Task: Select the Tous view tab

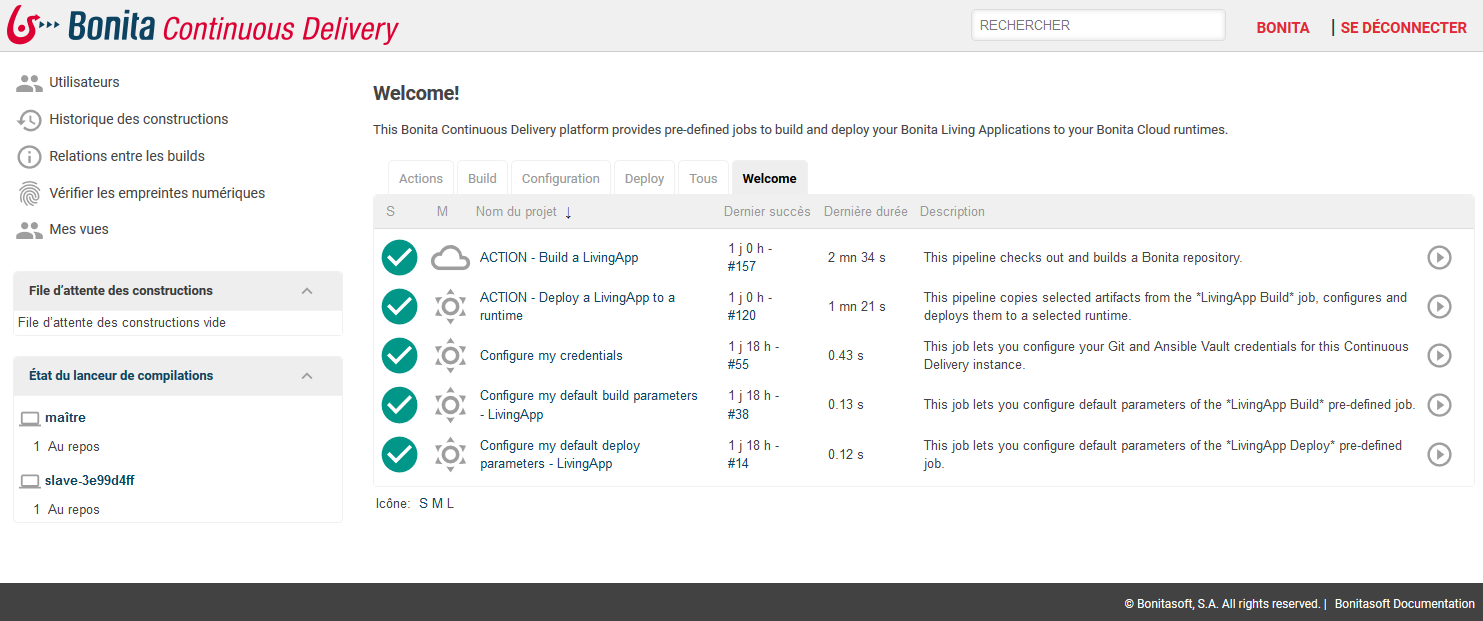Action: click(703, 178)
